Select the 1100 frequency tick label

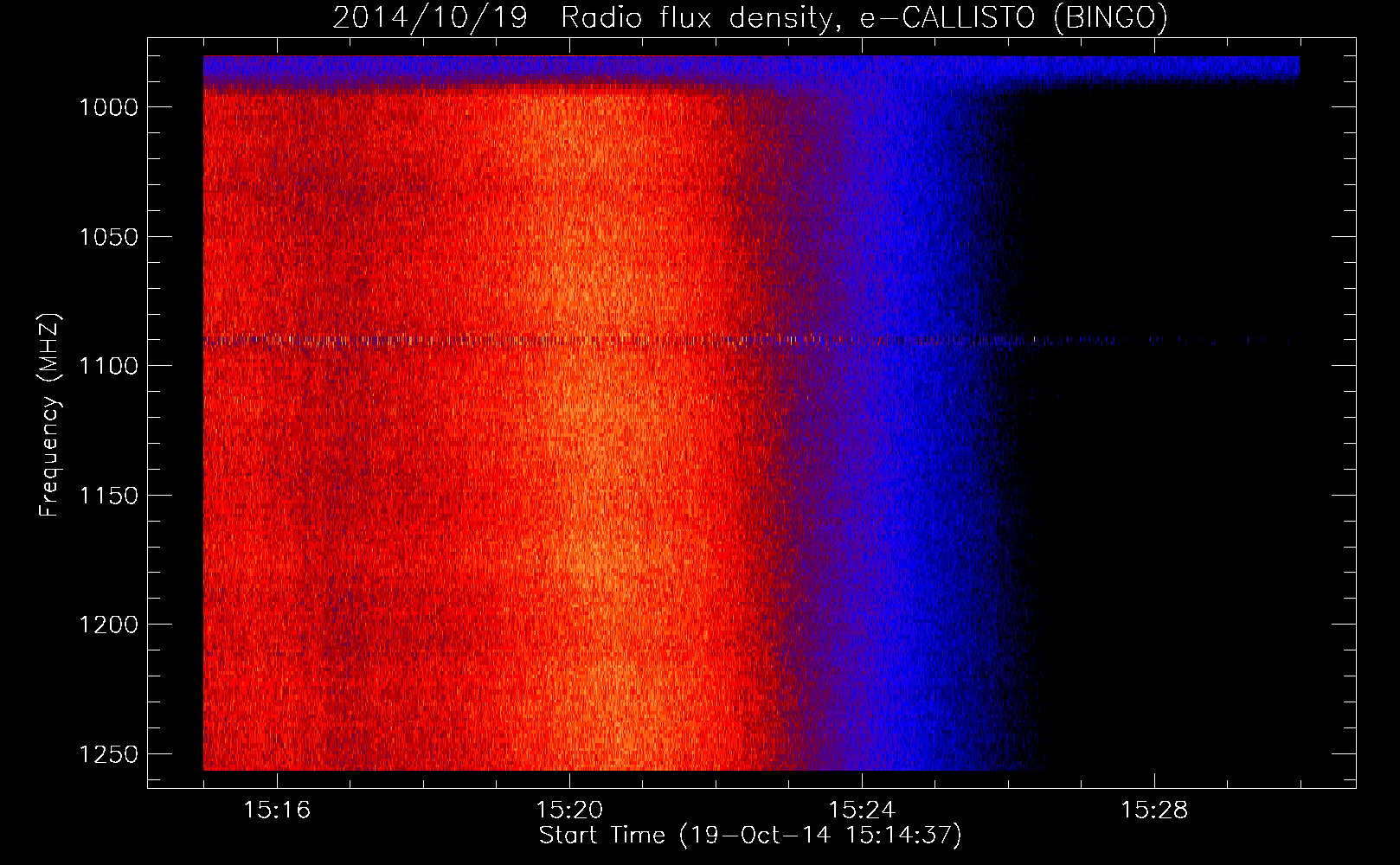point(108,366)
